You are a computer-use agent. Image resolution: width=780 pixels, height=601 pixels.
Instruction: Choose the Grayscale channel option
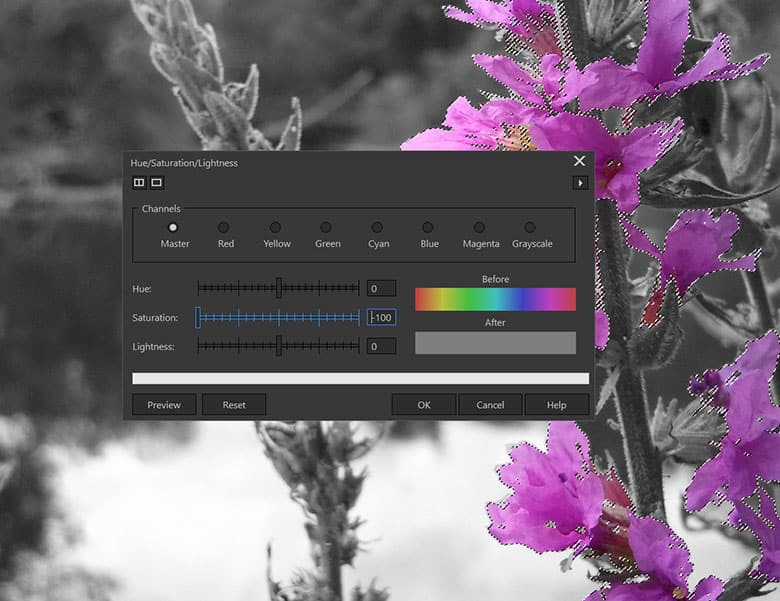coord(530,228)
